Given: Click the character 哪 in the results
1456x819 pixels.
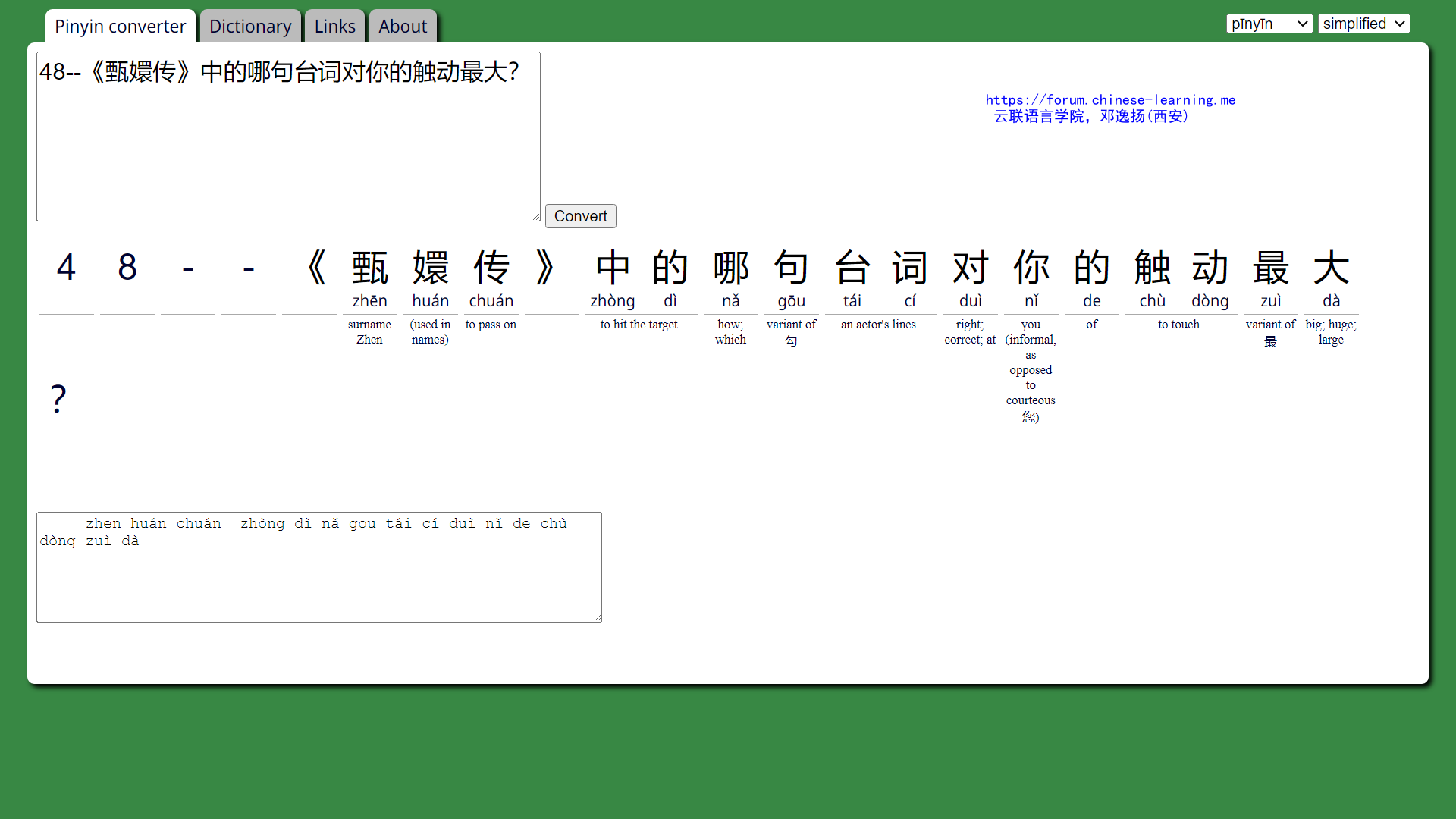Looking at the screenshot, I should tap(731, 268).
